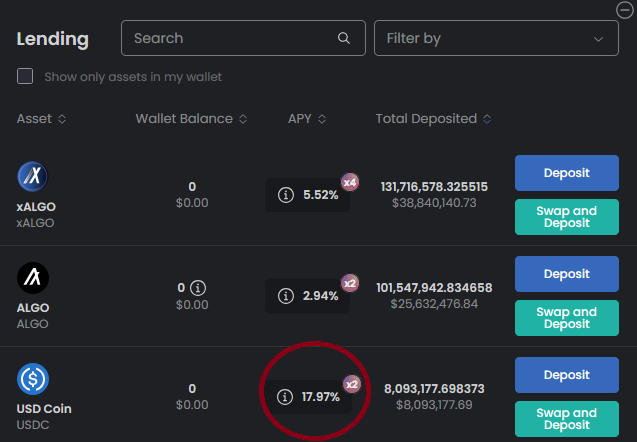Click the 131,716,578.325515 deposited amount
This screenshot has width=637, height=442.
(434, 187)
